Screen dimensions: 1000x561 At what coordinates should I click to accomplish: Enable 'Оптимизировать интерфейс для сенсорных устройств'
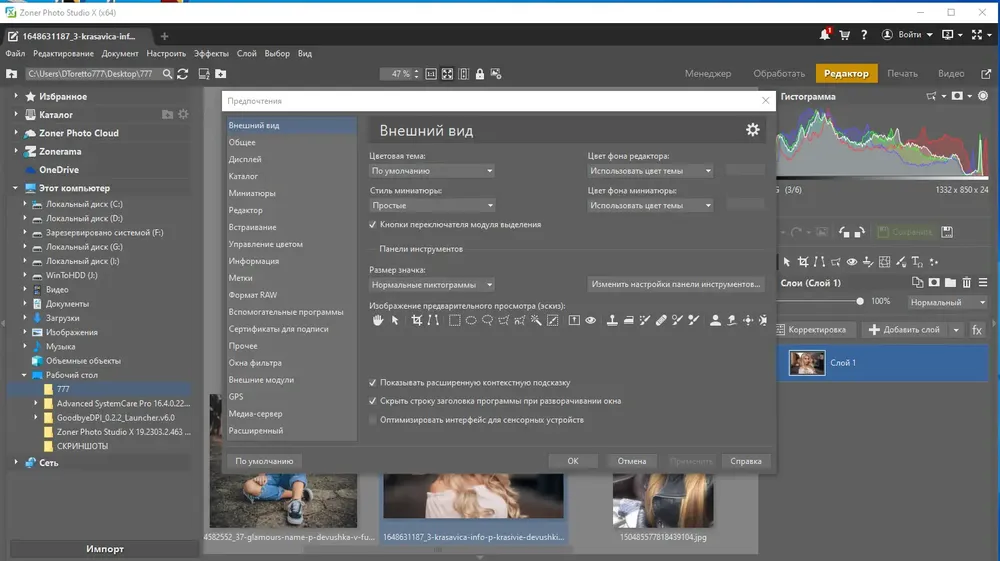373,420
